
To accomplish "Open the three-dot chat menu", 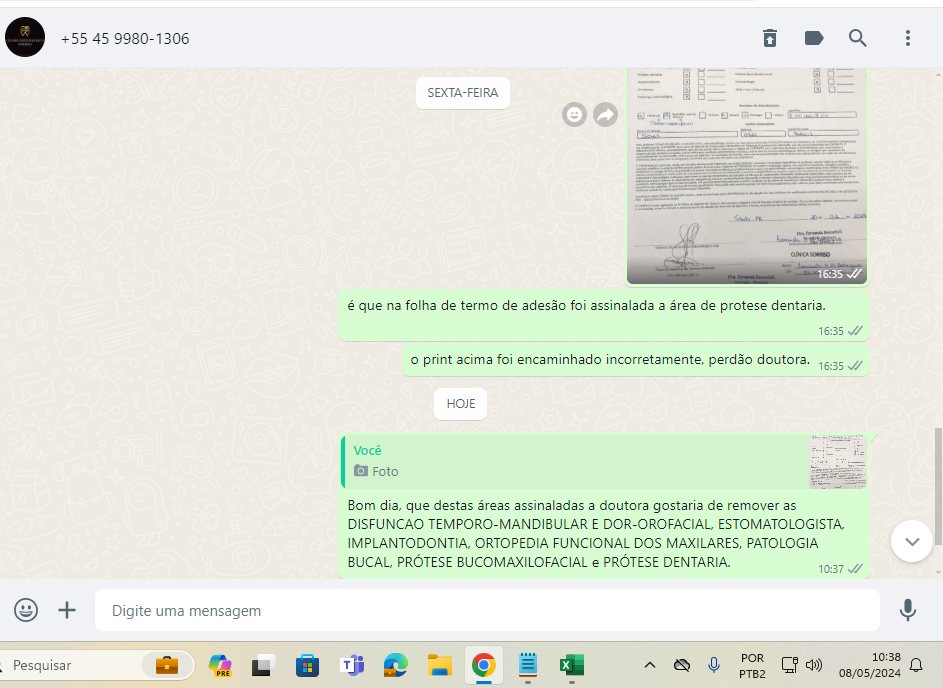I will 908,38.
